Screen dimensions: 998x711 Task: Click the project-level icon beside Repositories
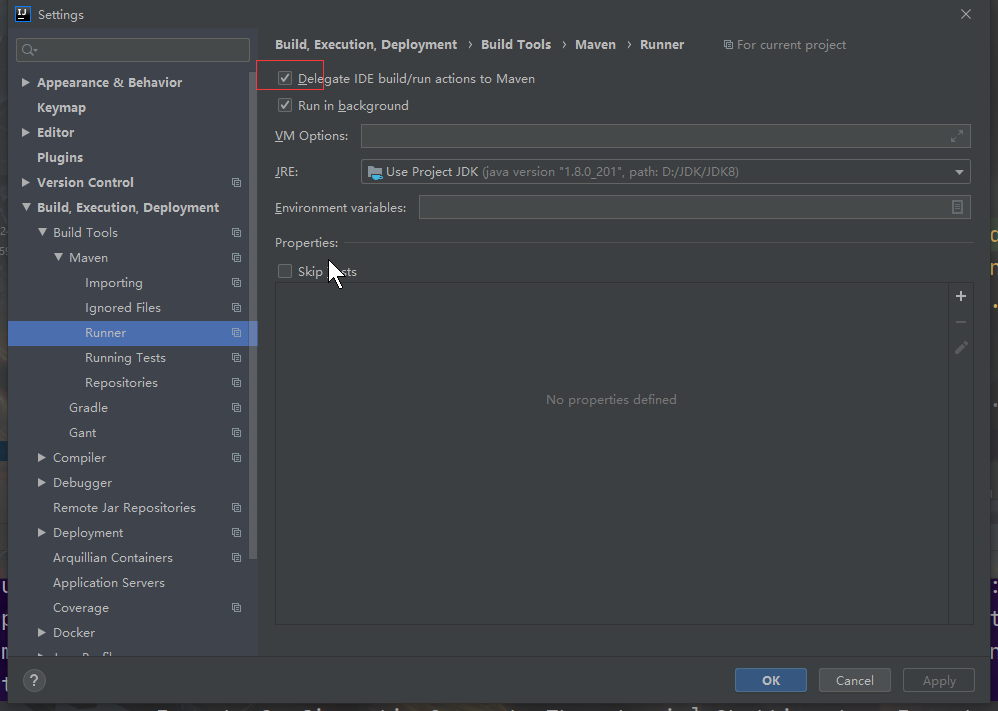coord(237,383)
